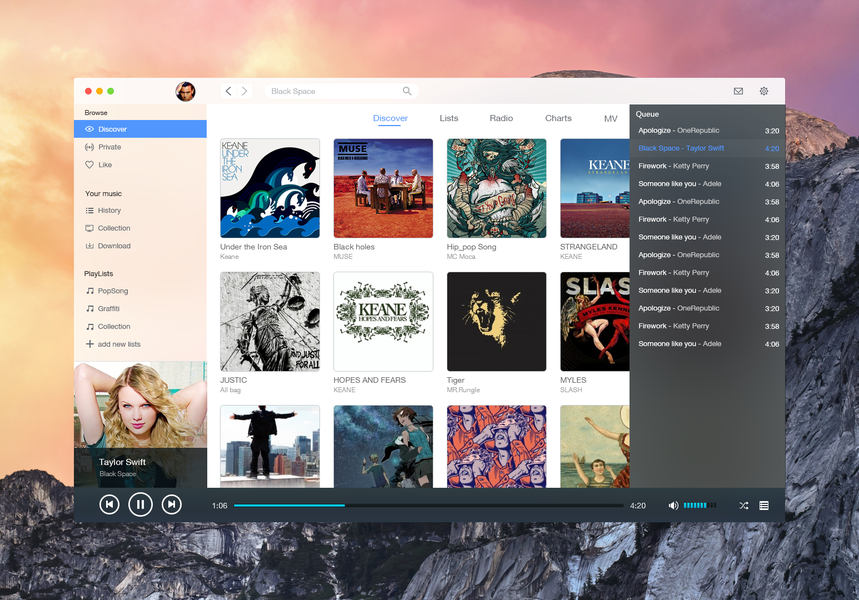This screenshot has height=600, width=859.
Task: Open the Discover item in sidebar
Action: [140, 129]
